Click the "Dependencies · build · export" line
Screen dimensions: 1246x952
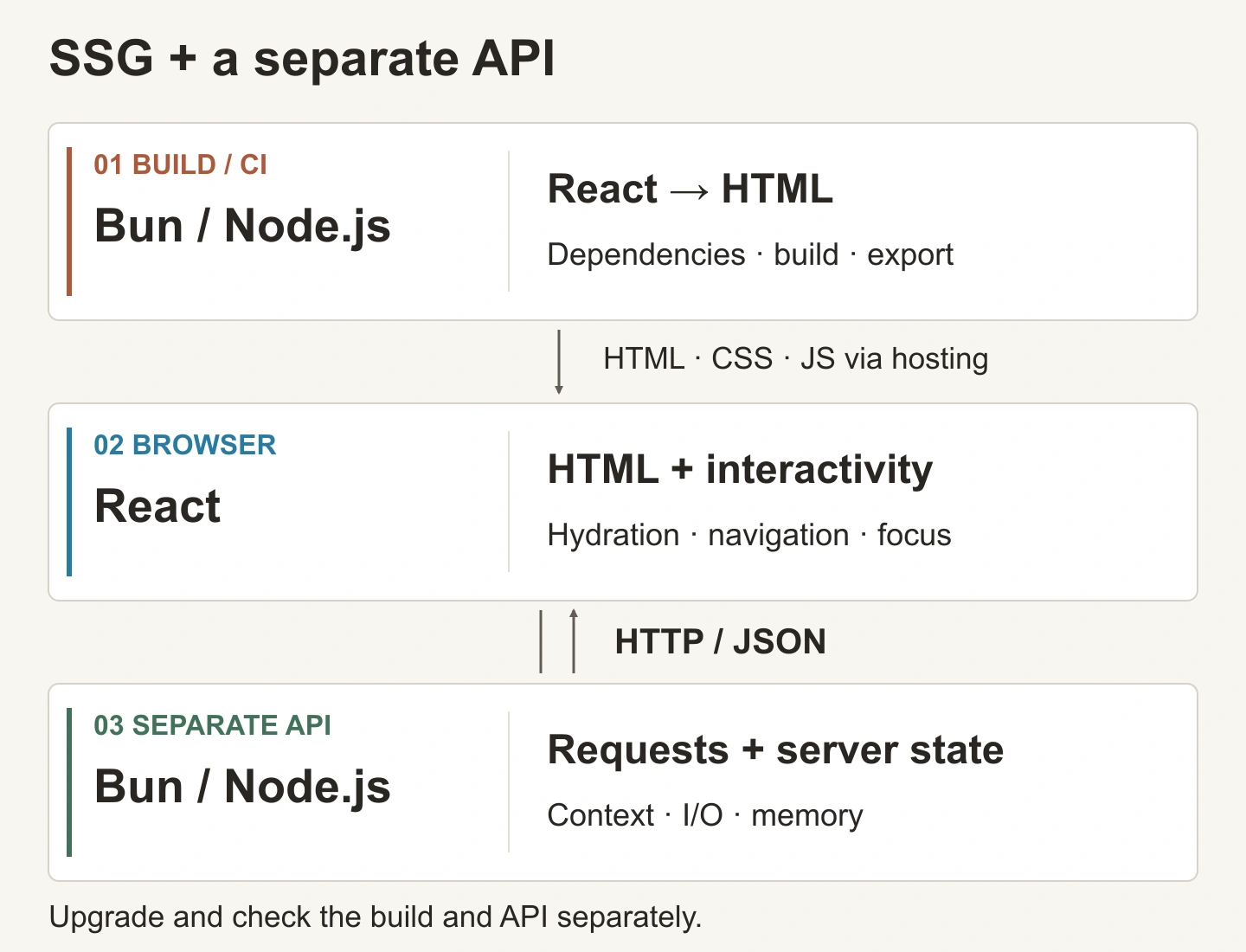click(x=750, y=254)
